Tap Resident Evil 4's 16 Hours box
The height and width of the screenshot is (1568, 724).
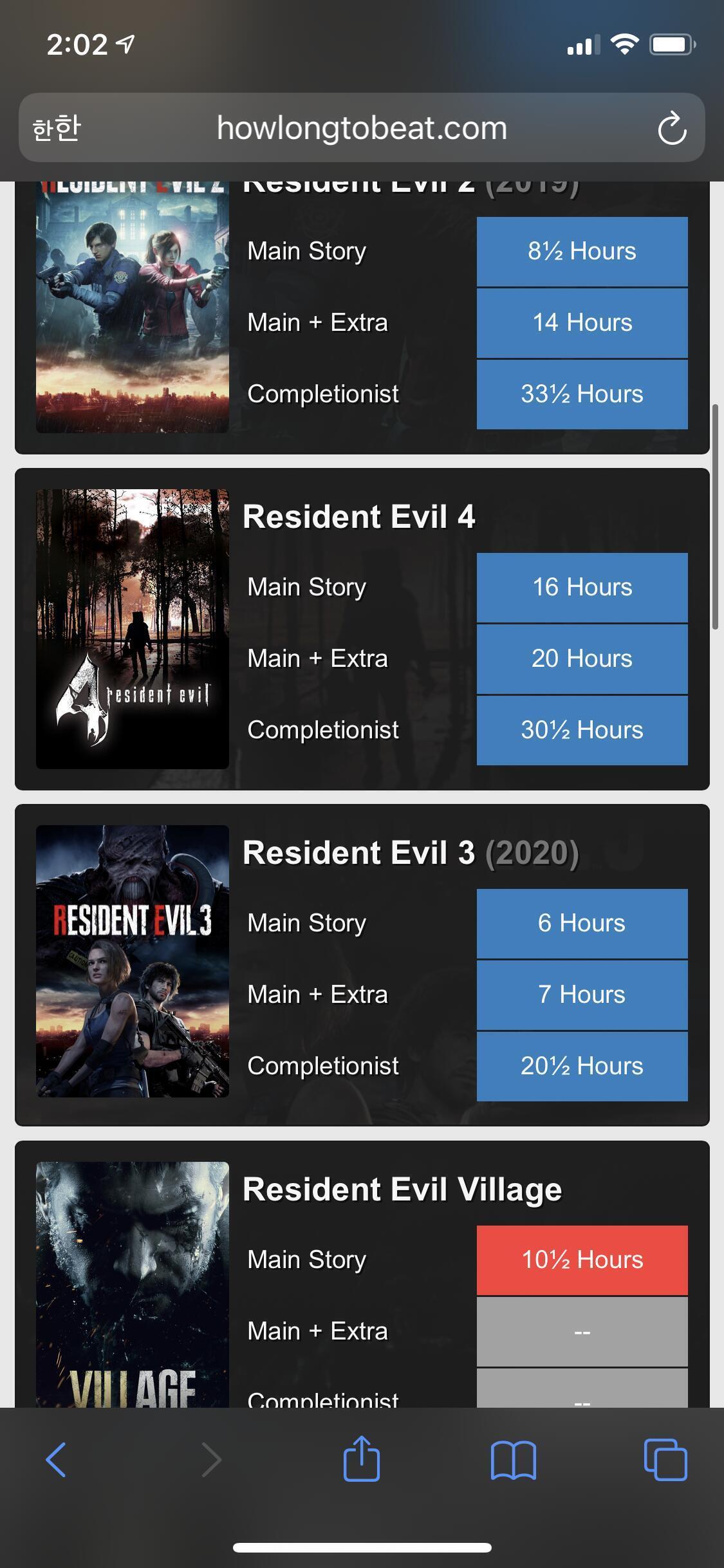point(582,587)
